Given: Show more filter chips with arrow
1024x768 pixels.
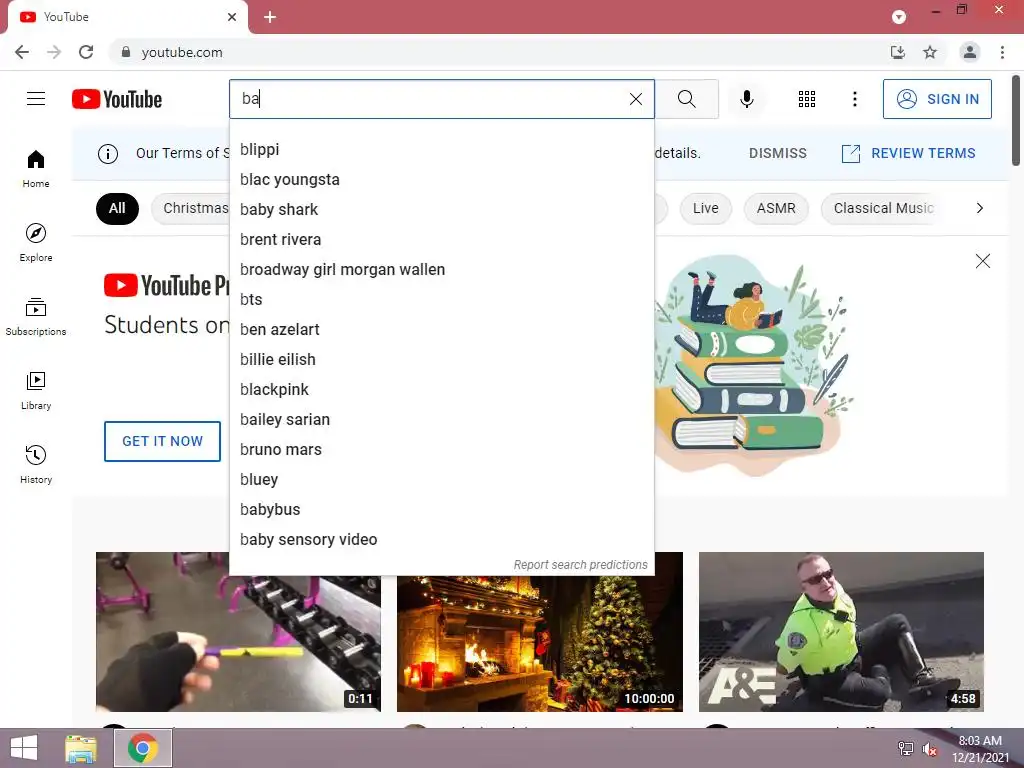Looking at the screenshot, I should [979, 208].
